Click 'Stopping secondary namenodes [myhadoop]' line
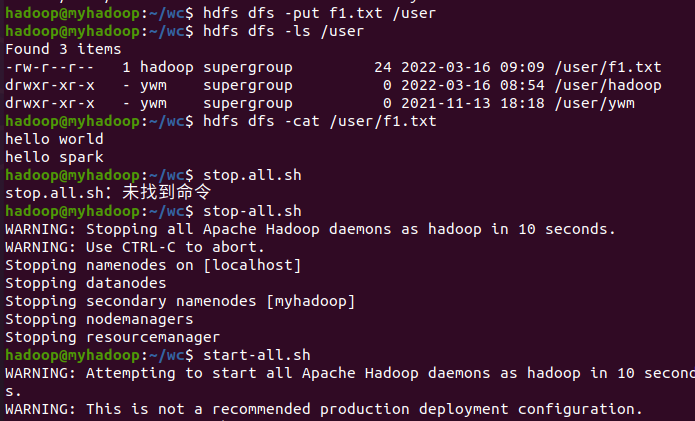 180,301
